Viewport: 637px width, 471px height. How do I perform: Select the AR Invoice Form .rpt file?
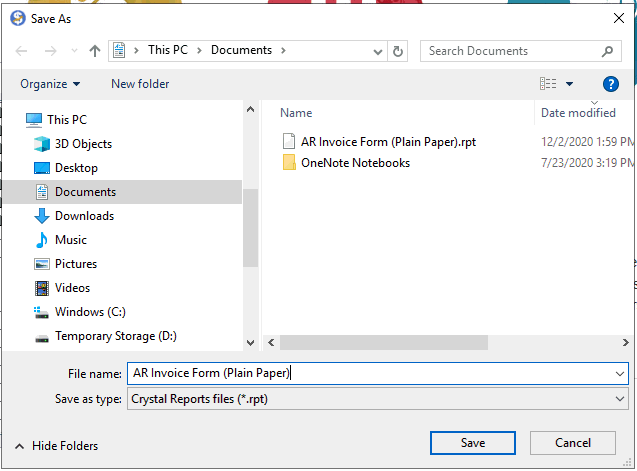pos(387,142)
